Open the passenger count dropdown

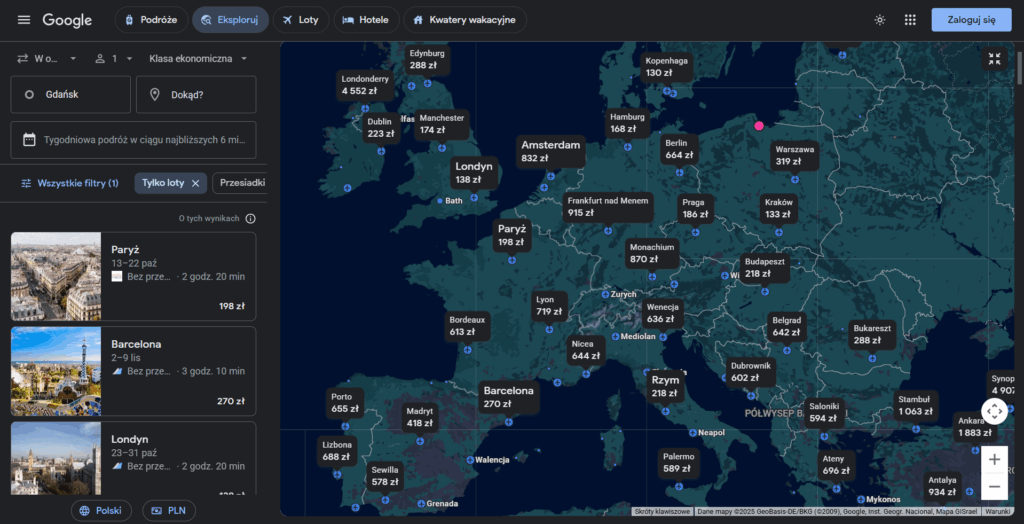(x=114, y=58)
